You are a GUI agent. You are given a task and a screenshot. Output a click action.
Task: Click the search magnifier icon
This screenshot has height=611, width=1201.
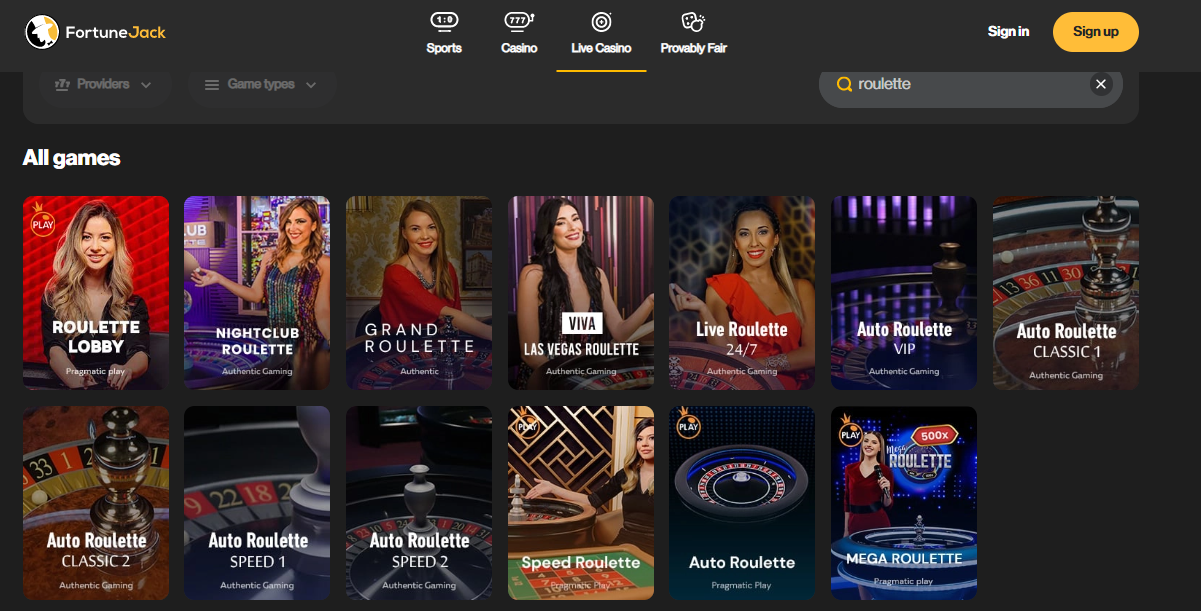pyautogui.click(x=844, y=84)
